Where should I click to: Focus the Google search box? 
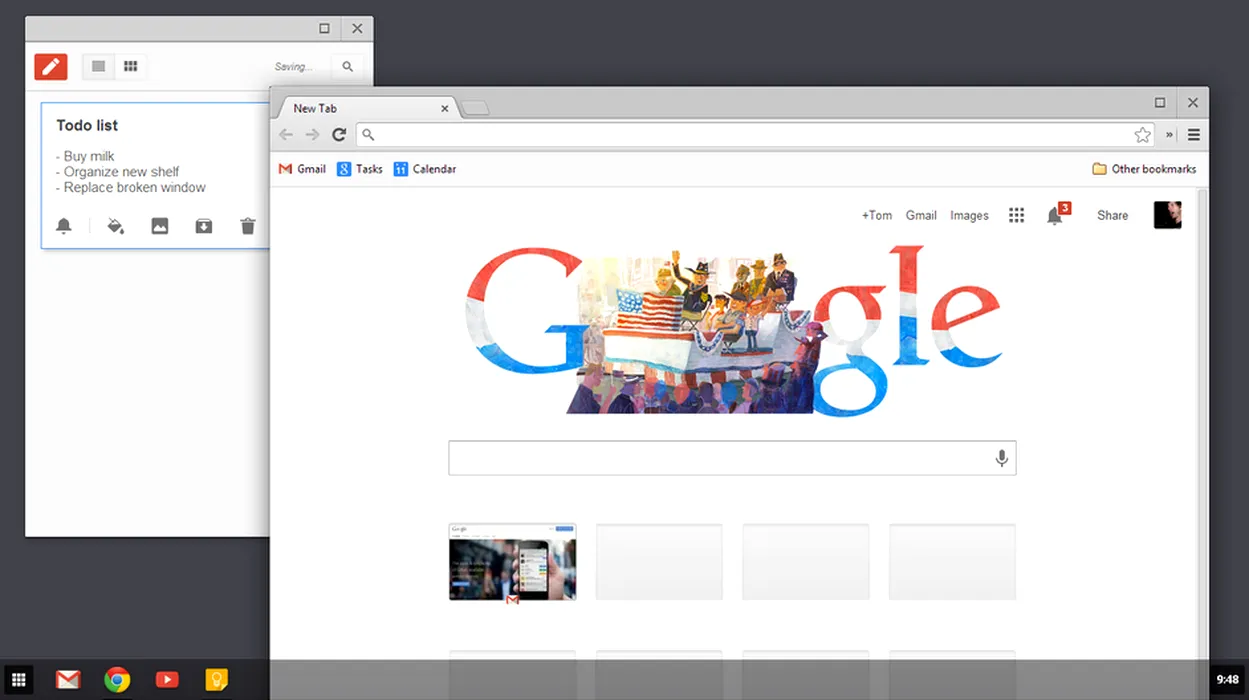pyautogui.click(x=732, y=458)
